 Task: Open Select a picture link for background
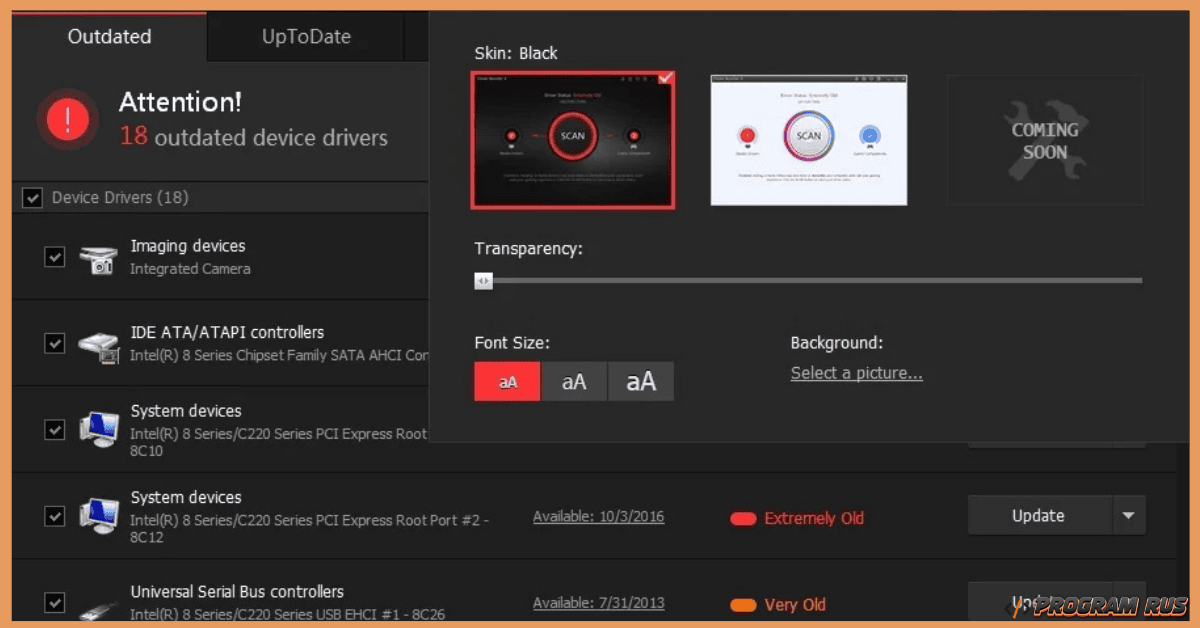856,372
